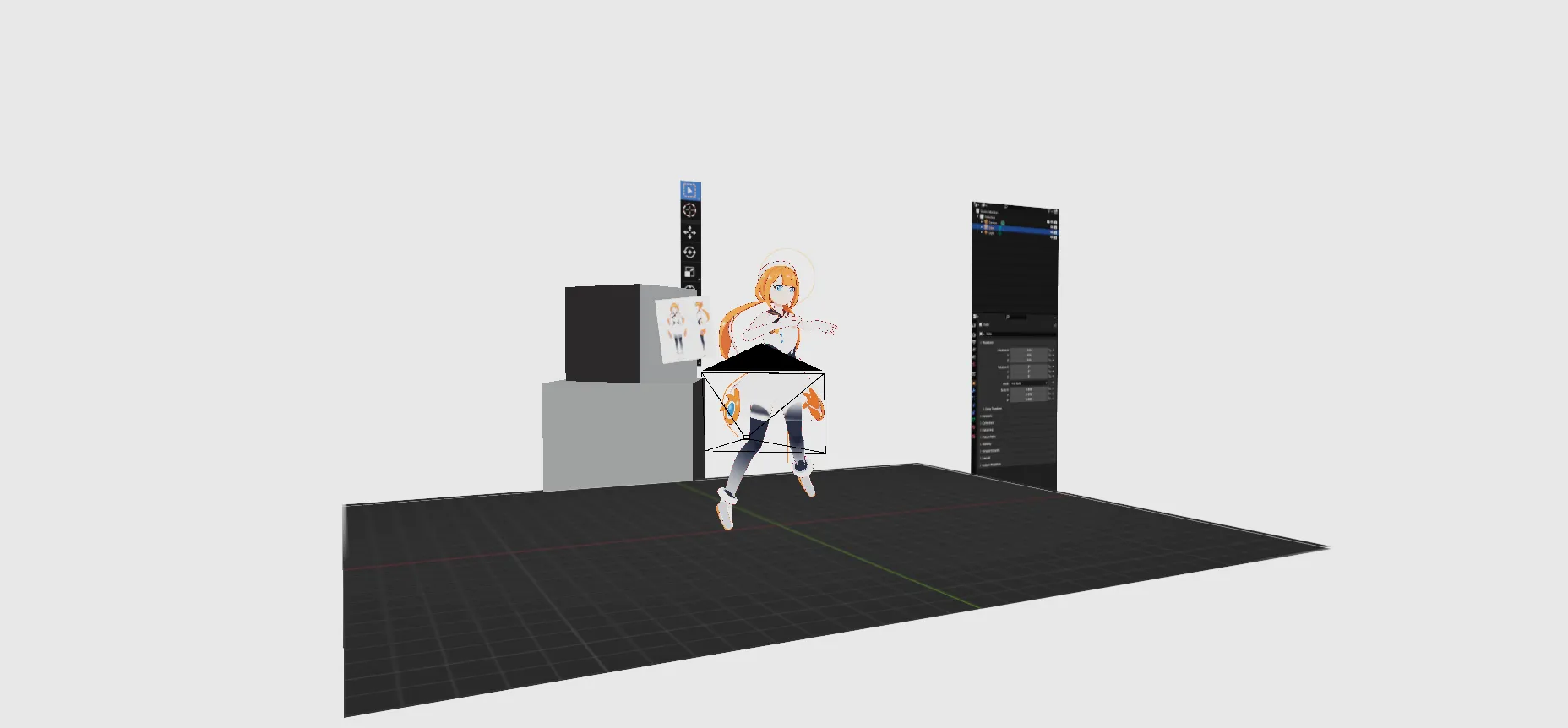This screenshot has width=1568, height=728.
Task: Open the rotation Mode dropdown
Action: [1029, 383]
